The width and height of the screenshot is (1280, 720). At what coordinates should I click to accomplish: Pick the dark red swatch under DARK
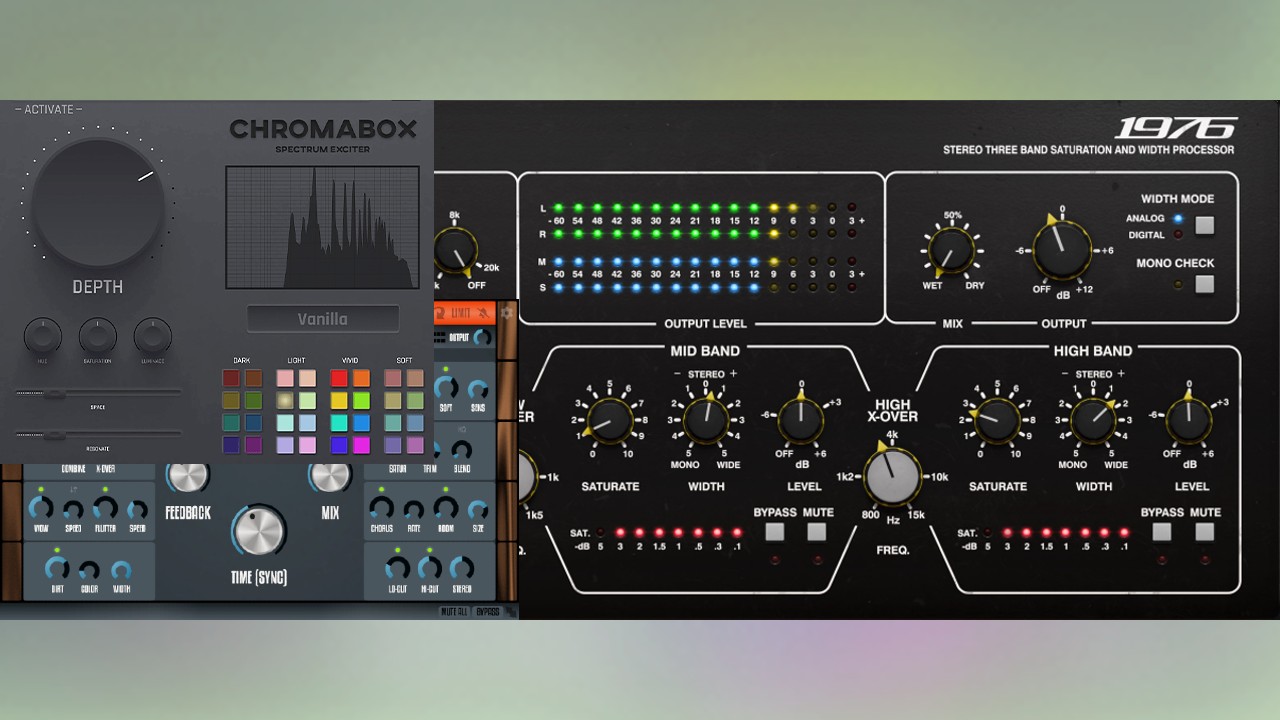231,378
